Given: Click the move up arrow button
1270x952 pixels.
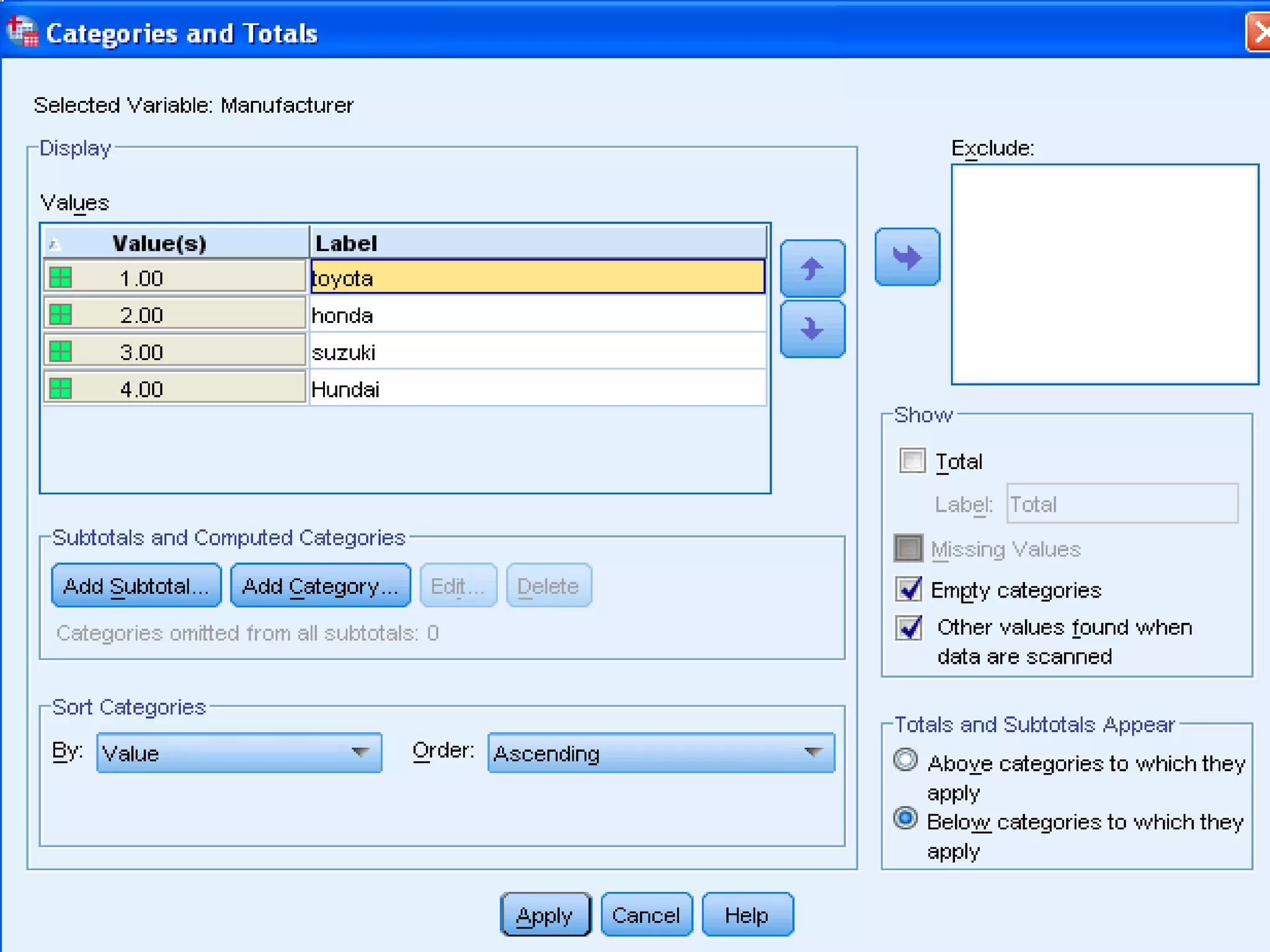Looking at the screenshot, I should (812, 268).
